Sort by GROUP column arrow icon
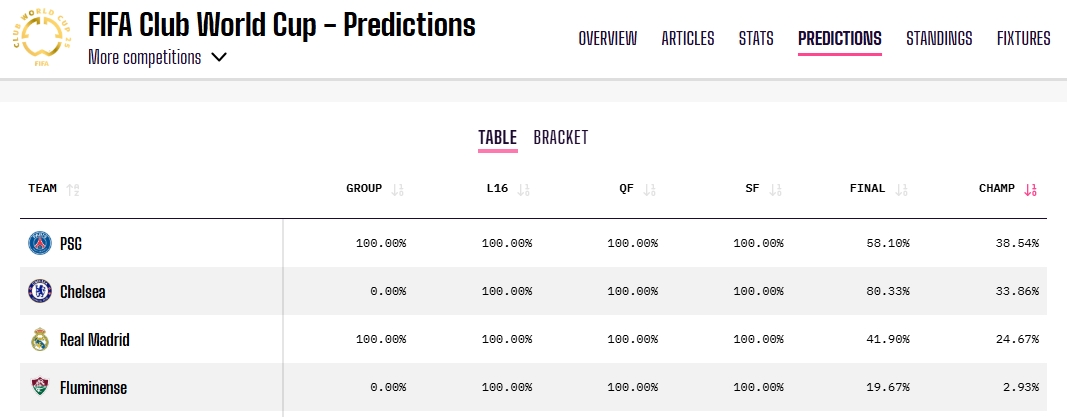1067x417 pixels. [398, 189]
